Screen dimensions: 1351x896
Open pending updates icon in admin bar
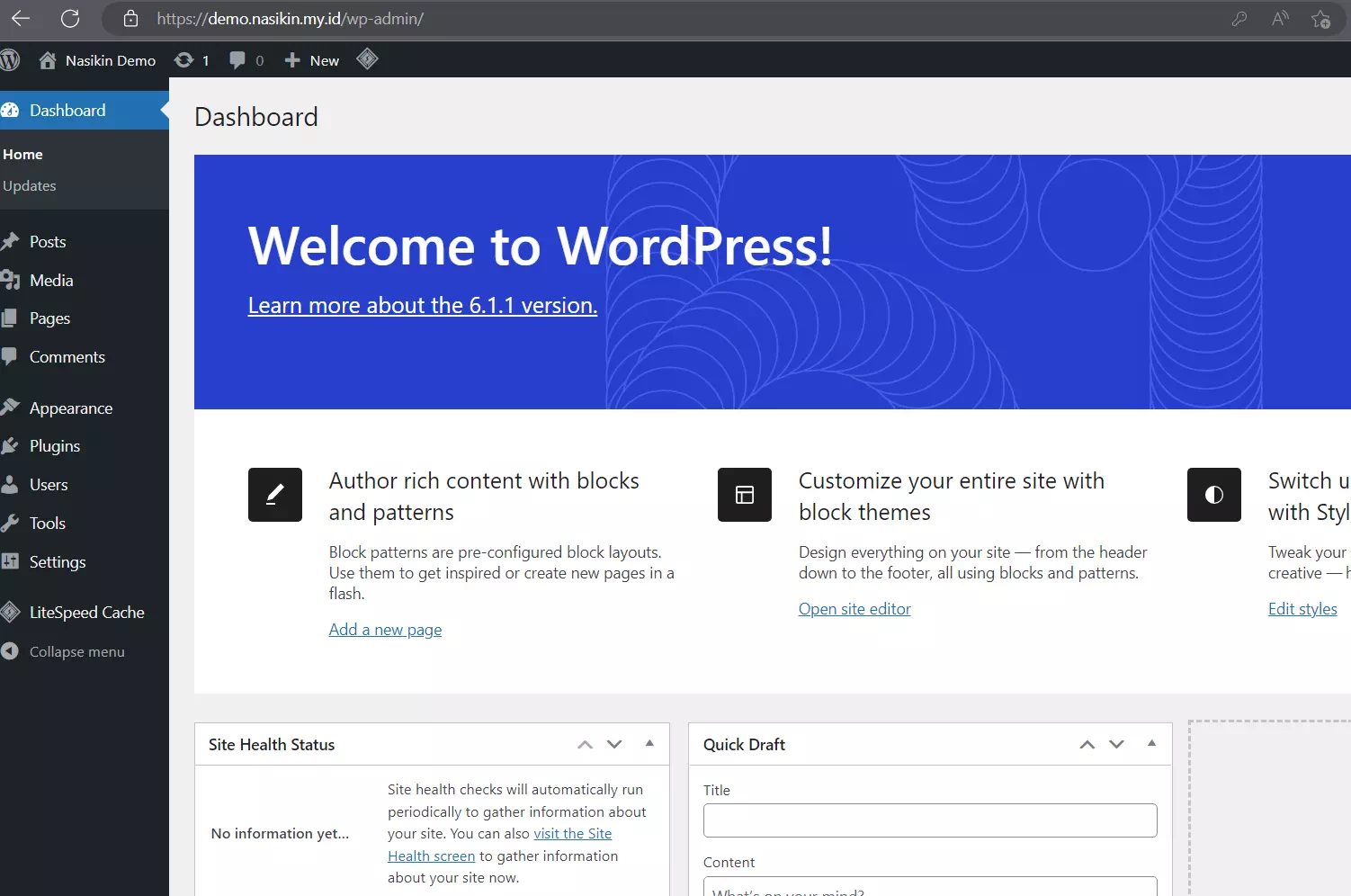pyautogui.click(x=183, y=60)
